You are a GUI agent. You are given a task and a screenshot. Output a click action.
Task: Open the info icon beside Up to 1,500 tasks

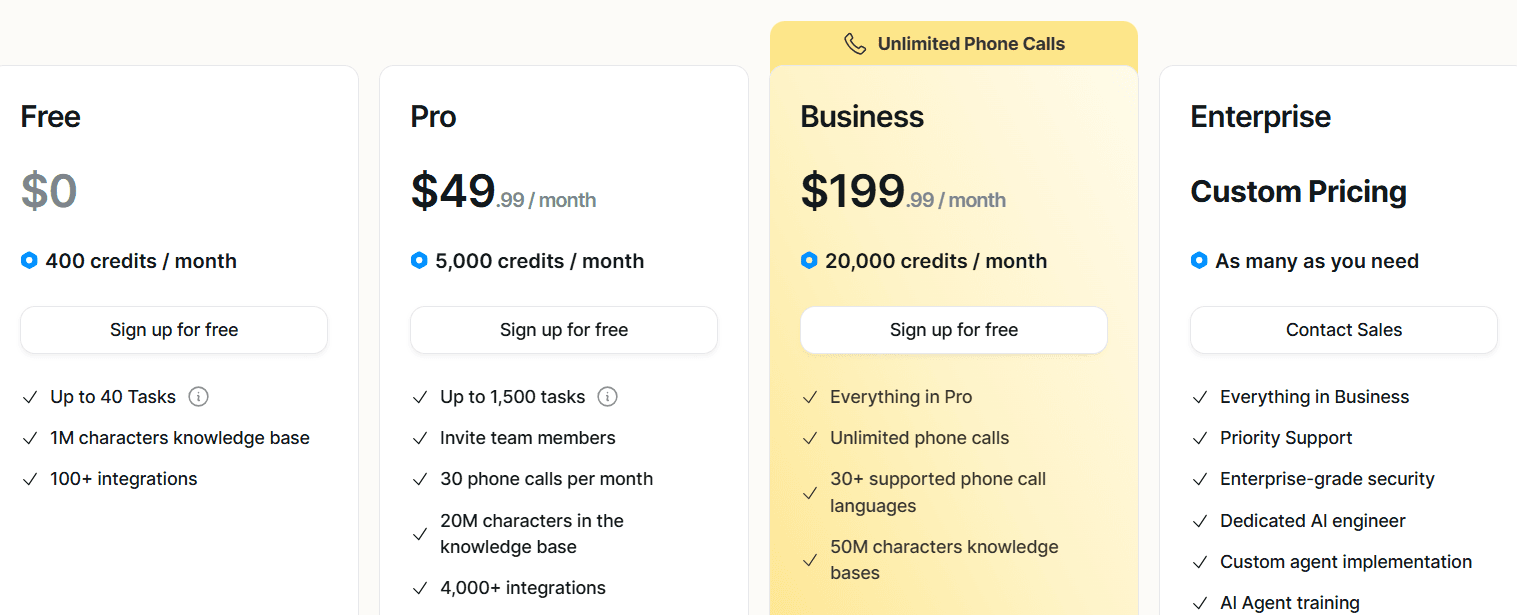coord(608,396)
